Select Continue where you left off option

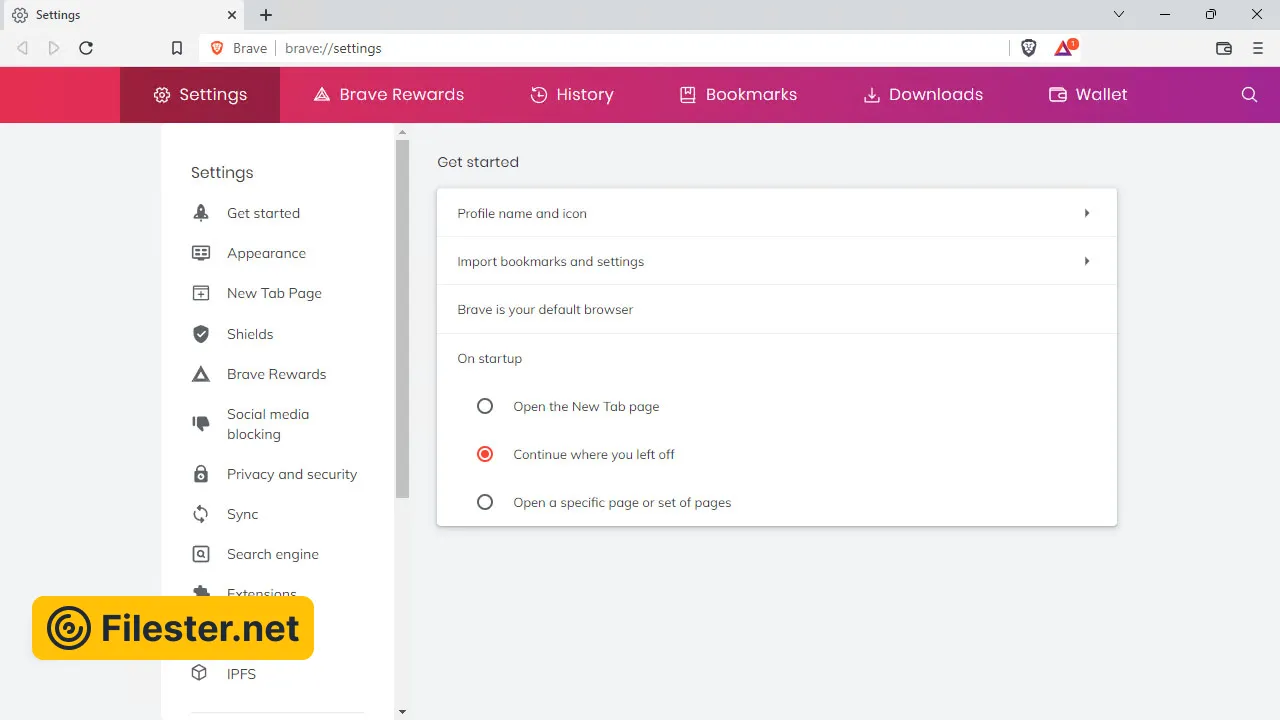click(485, 454)
